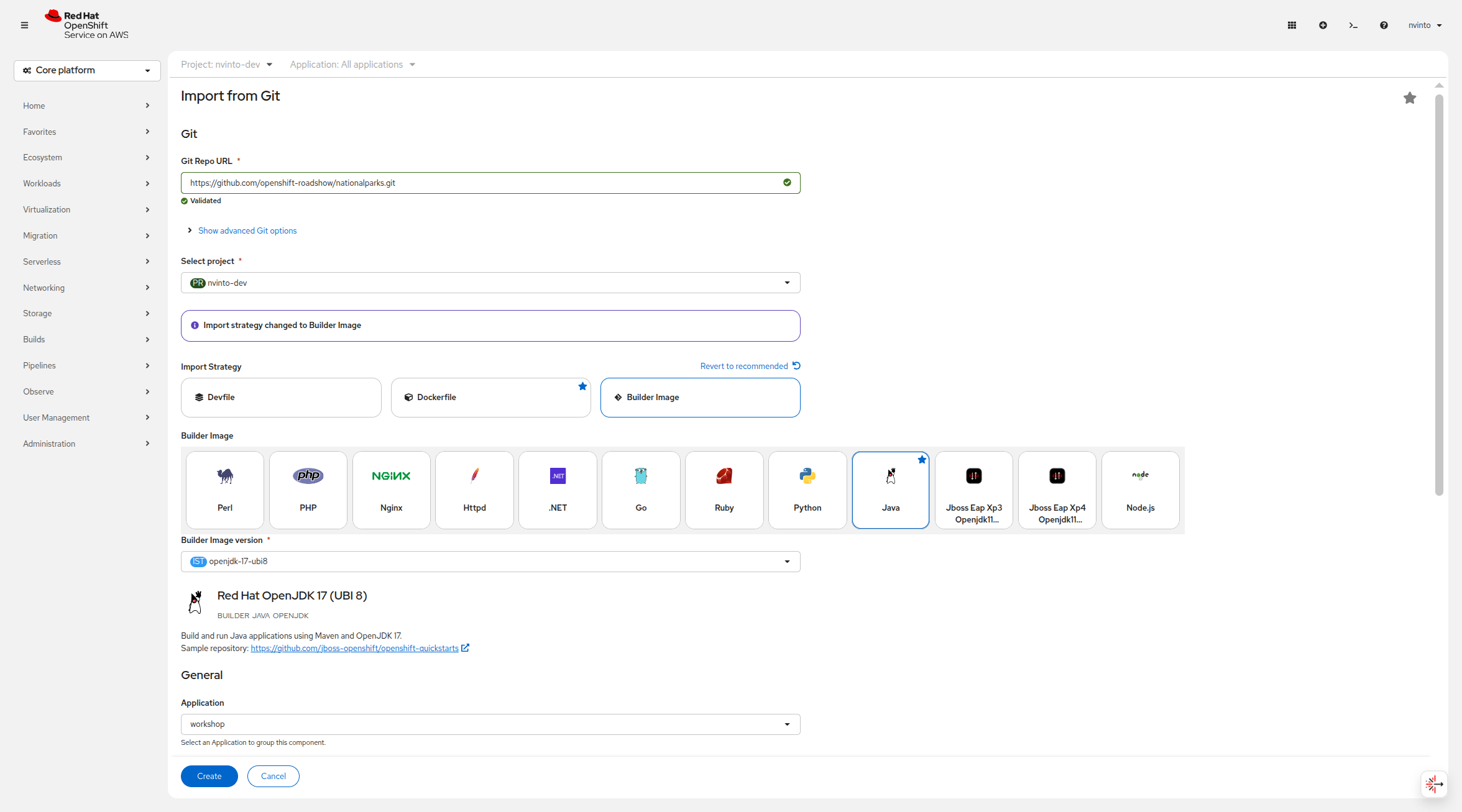This screenshot has height=812, width=1462.
Task: Expand the Observe navigation section
Action: [86, 391]
